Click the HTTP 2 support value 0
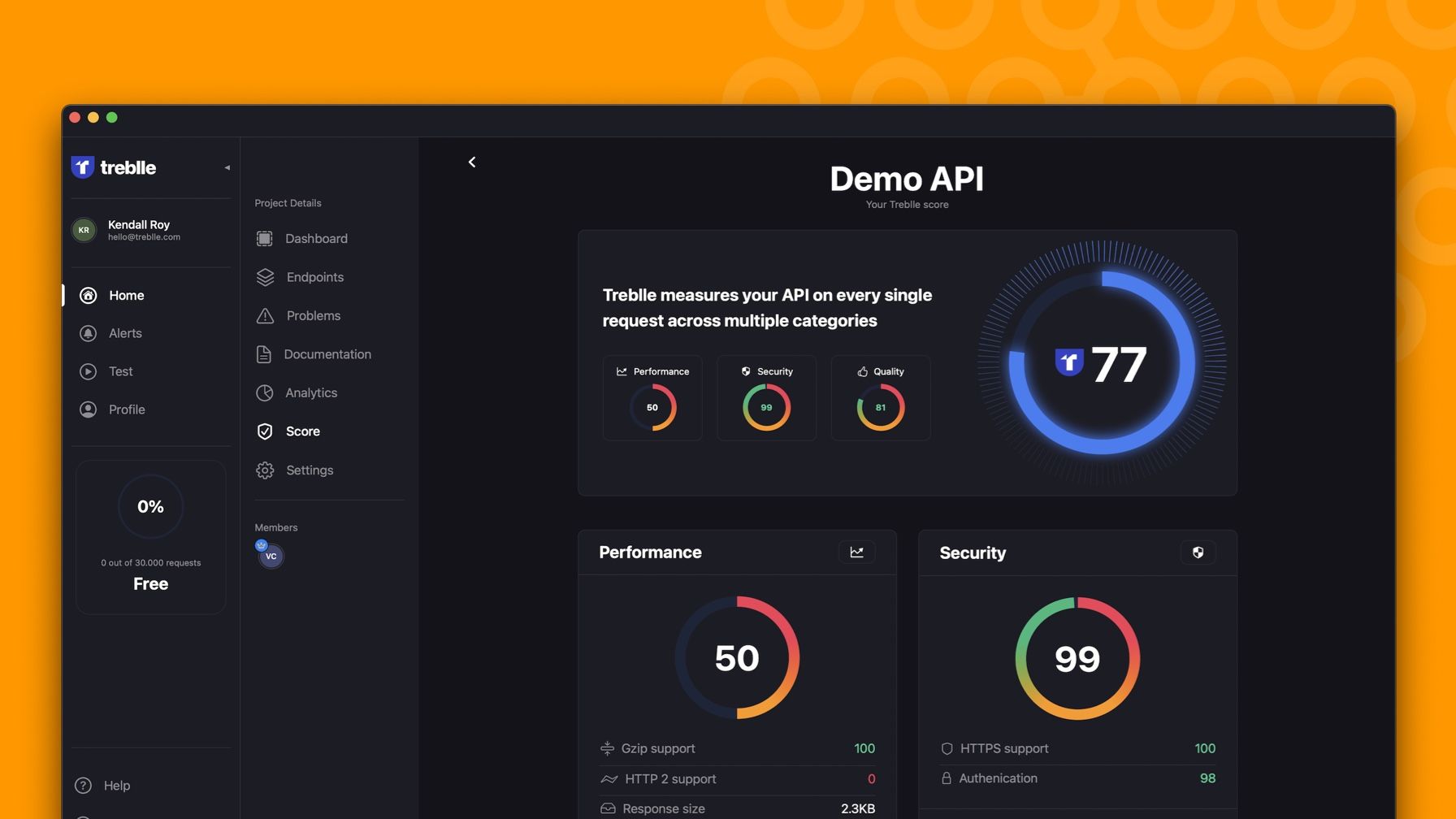The image size is (1456, 819). pos(871,779)
